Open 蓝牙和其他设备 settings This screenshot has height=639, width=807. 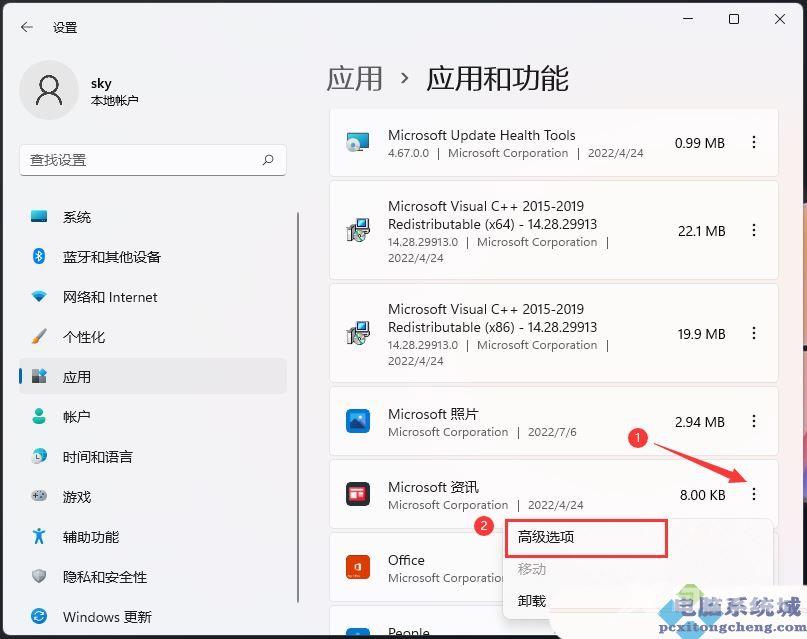[x=152, y=256]
